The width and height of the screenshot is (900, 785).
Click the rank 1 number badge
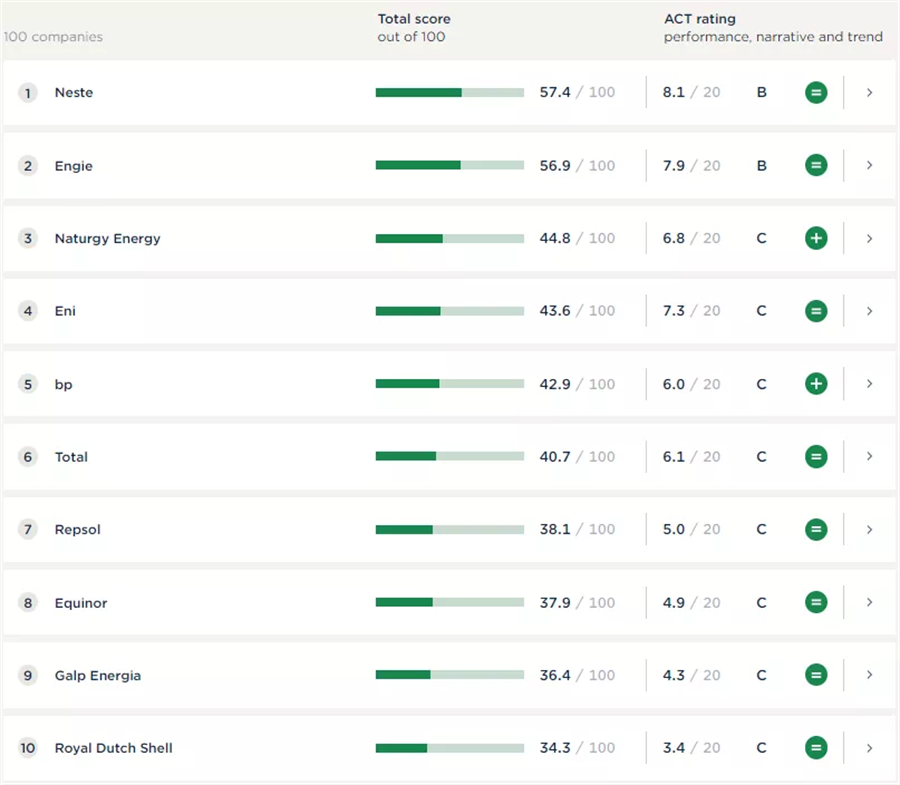tap(28, 93)
